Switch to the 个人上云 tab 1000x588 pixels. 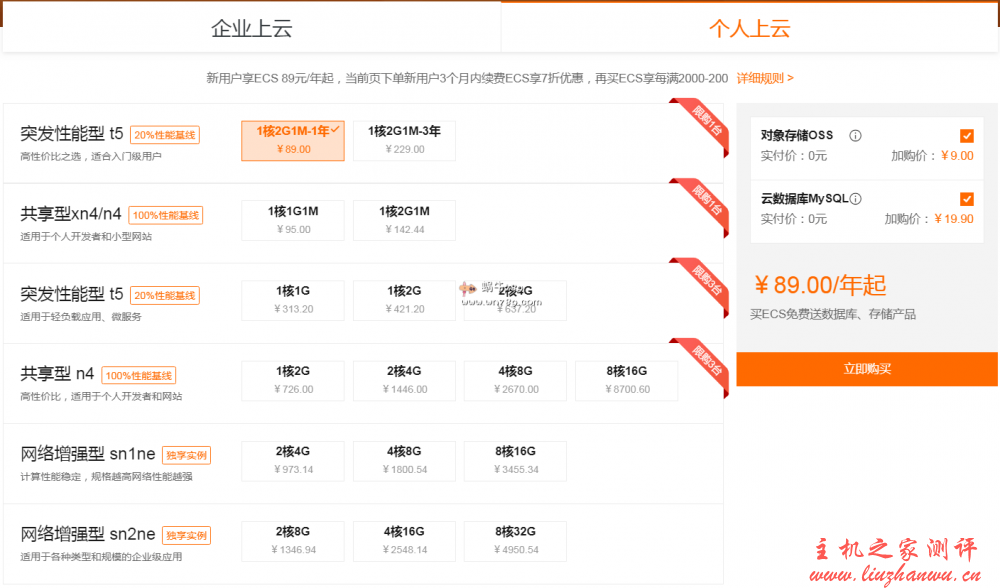click(750, 29)
